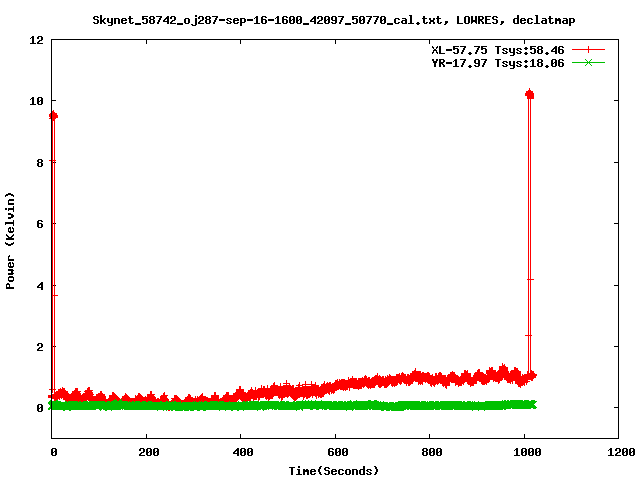Click the y-axis tick label 8

[40, 163]
